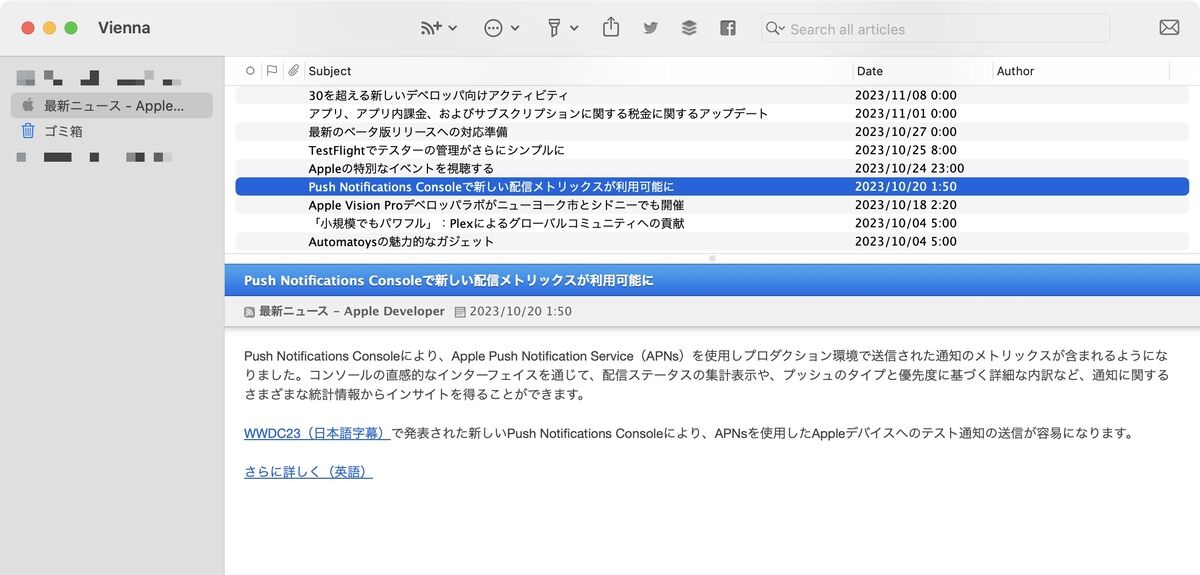The height and width of the screenshot is (575, 1200).
Task: Open the さらに詳しく（英語）link
Action: (x=308, y=472)
